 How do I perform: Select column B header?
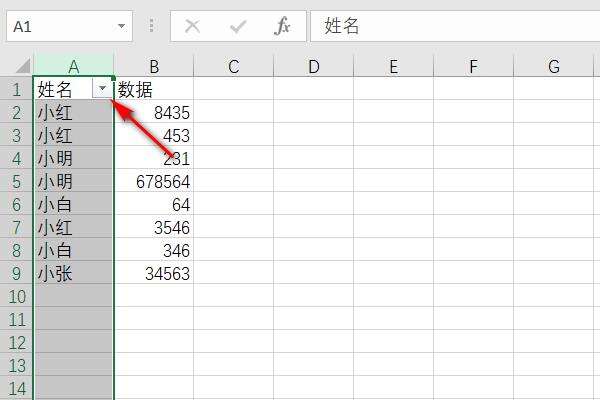(154, 66)
